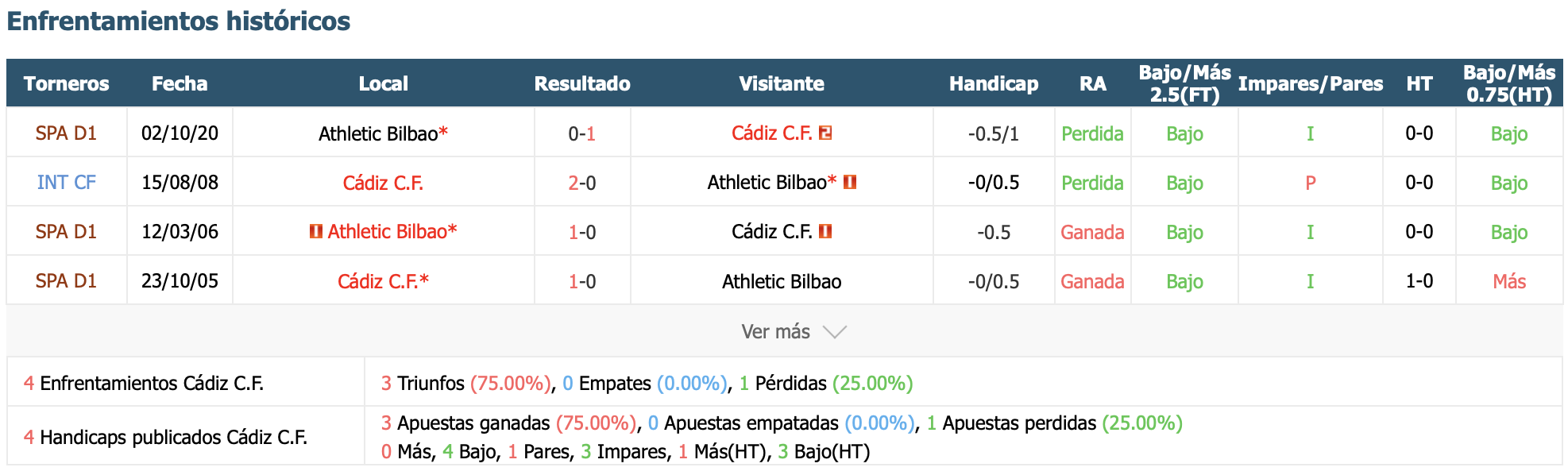Click the 0-1 result of the 02/10/20 match
Viewport: 1568px width, 475px height.
pyautogui.click(x=582, y=133)
